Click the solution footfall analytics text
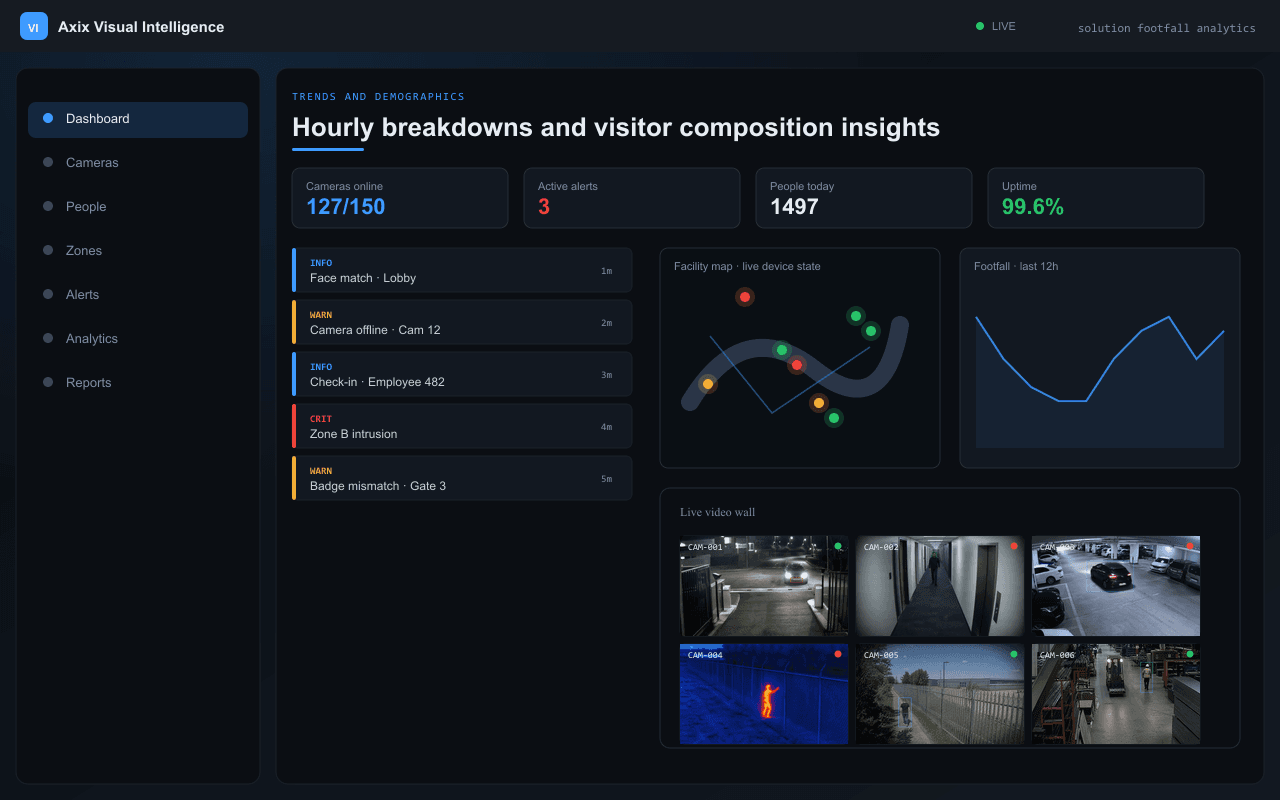1280x800 pixels. pyautogui.click(x=1166, y=28)
